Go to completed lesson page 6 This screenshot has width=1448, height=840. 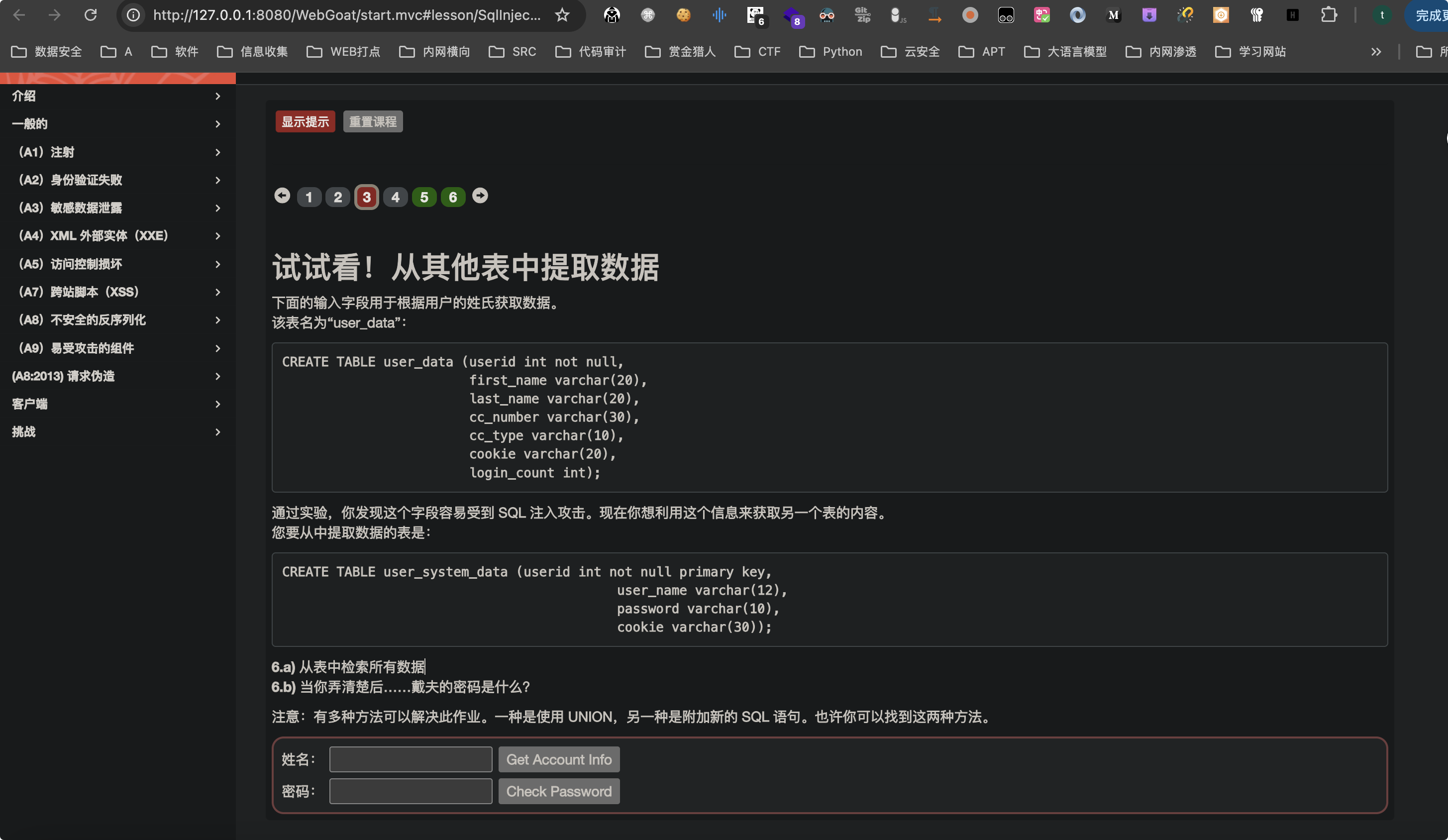tap(453, 197)
